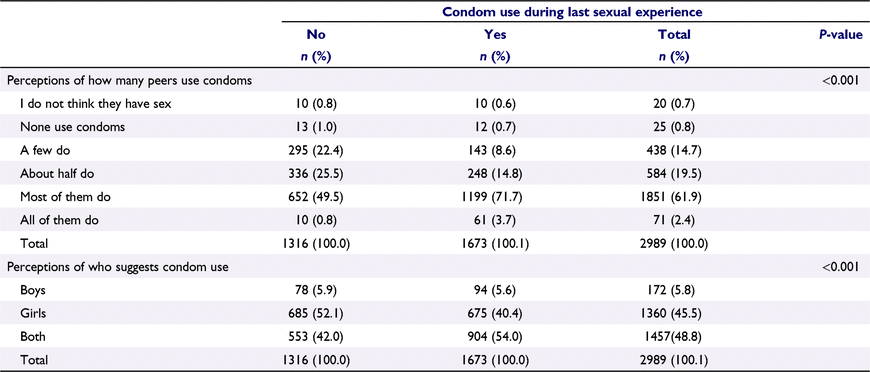This screenshot has height=372, width=870.
Task: Click the 'Girls' row label
Action: (x=32, y=313)
